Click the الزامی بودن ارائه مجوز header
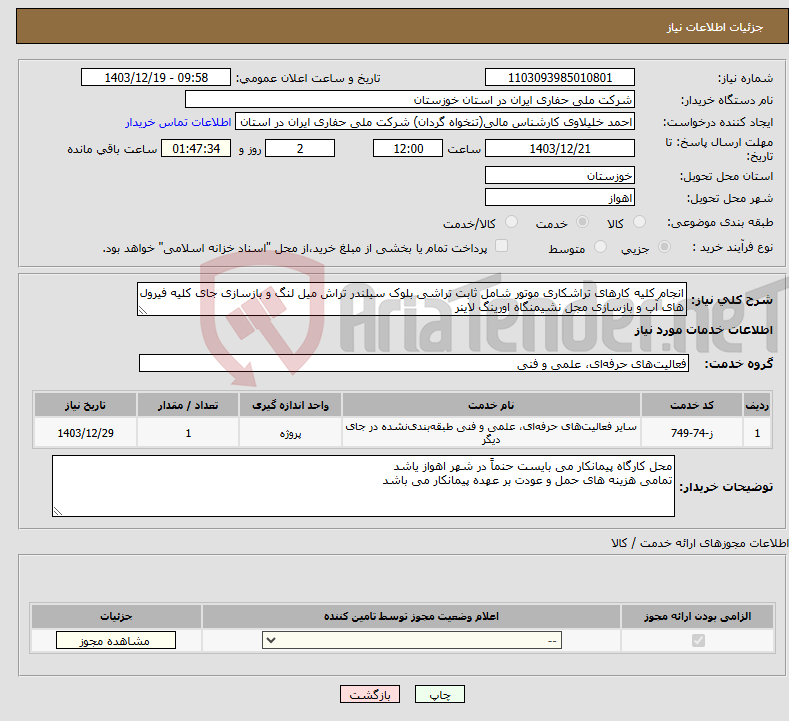Screen dimensions: 789x721 click(x=697, y=616)
